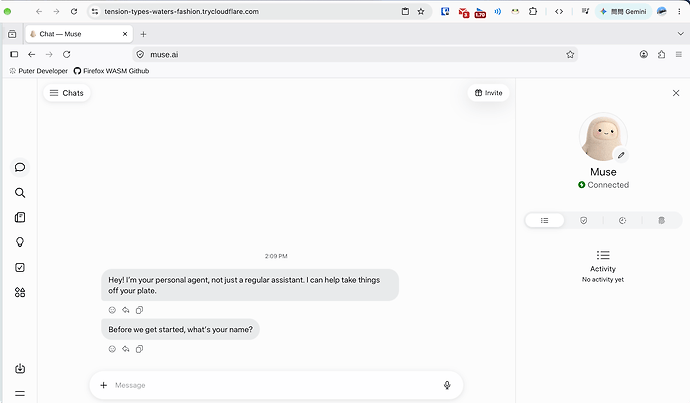Copy the 'Hey! I'm your personal agent' message

coord(139,310)
